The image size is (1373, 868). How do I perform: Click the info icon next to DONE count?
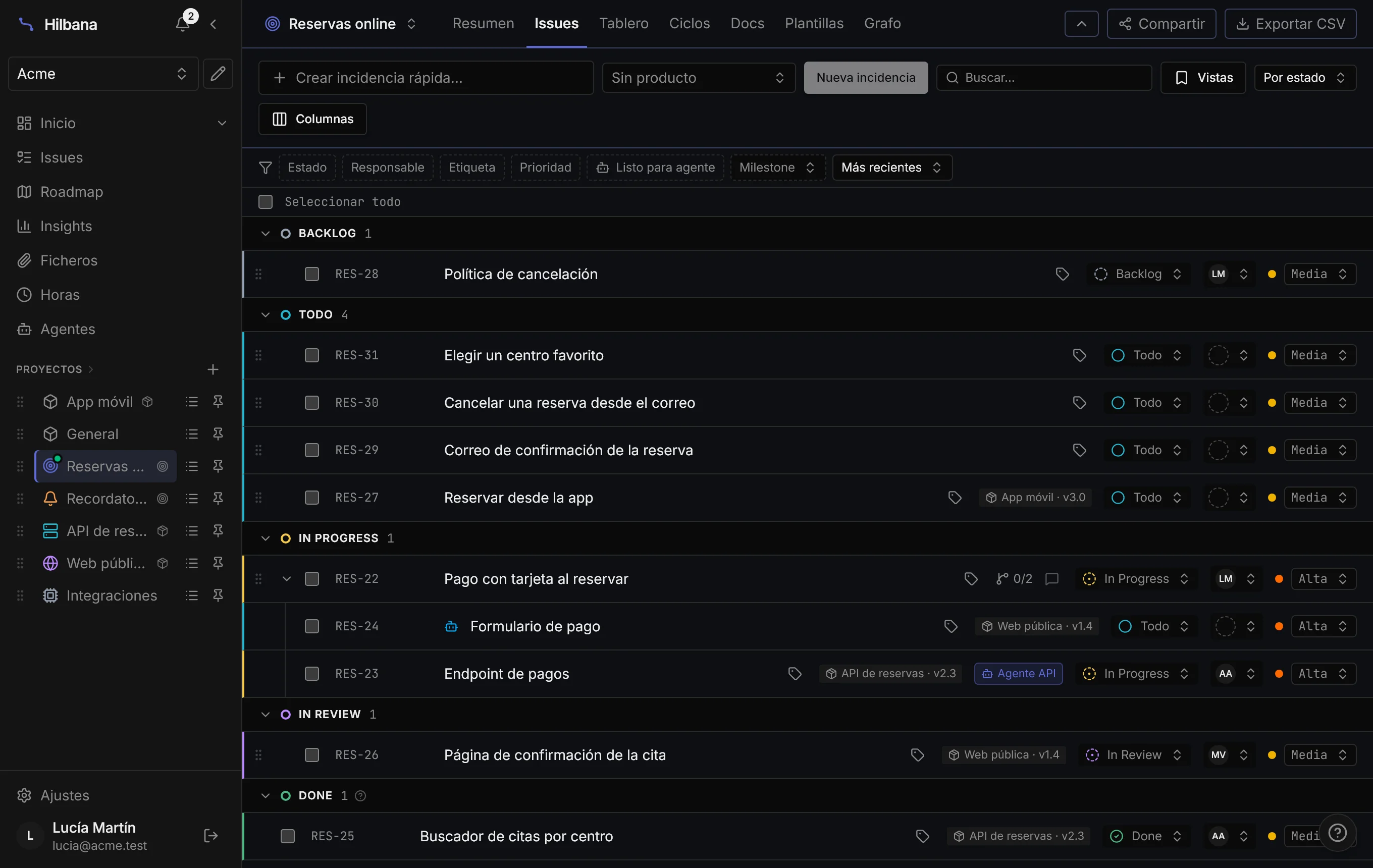point(360,796)
